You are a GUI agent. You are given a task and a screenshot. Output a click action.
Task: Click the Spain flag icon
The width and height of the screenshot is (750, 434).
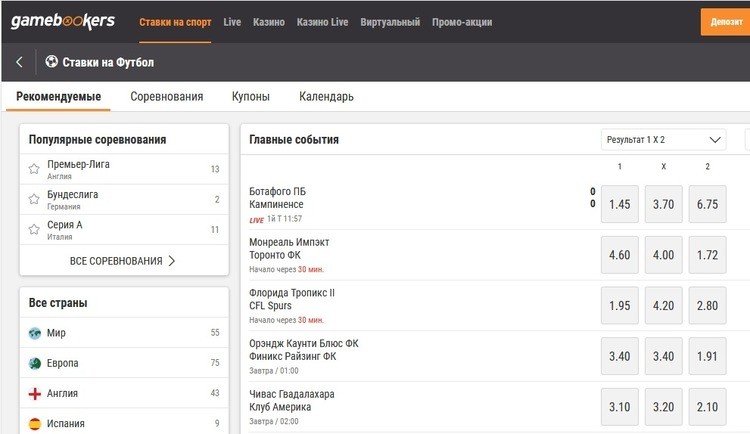35,423
